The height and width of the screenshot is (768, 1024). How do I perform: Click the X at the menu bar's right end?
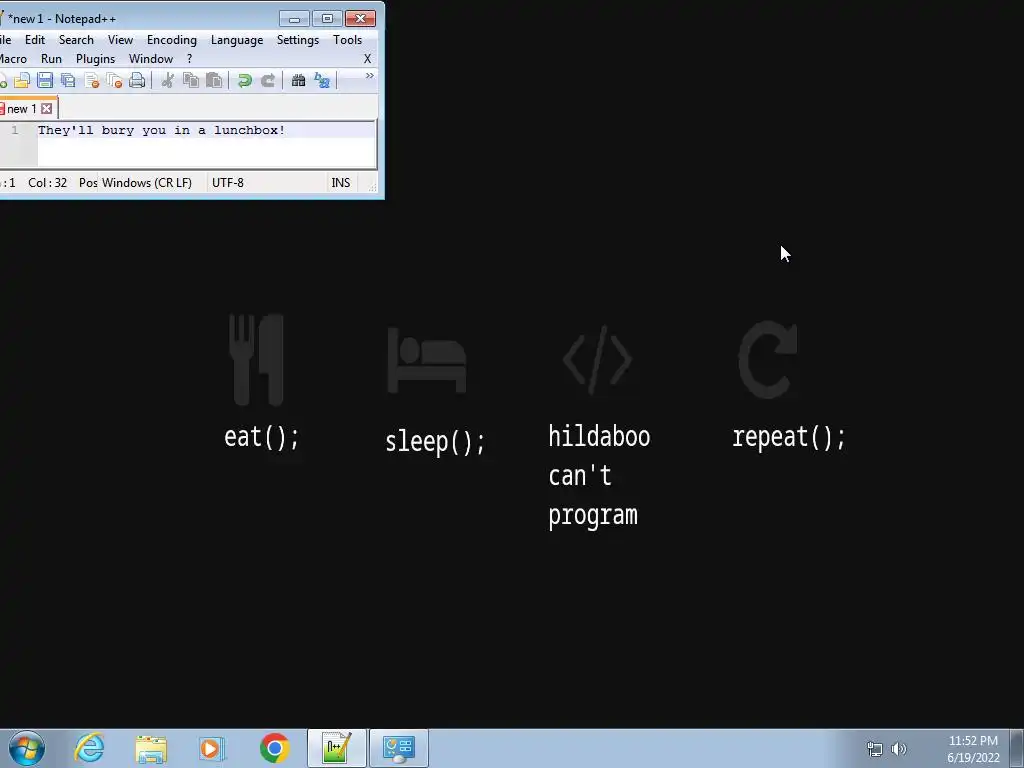367,59
